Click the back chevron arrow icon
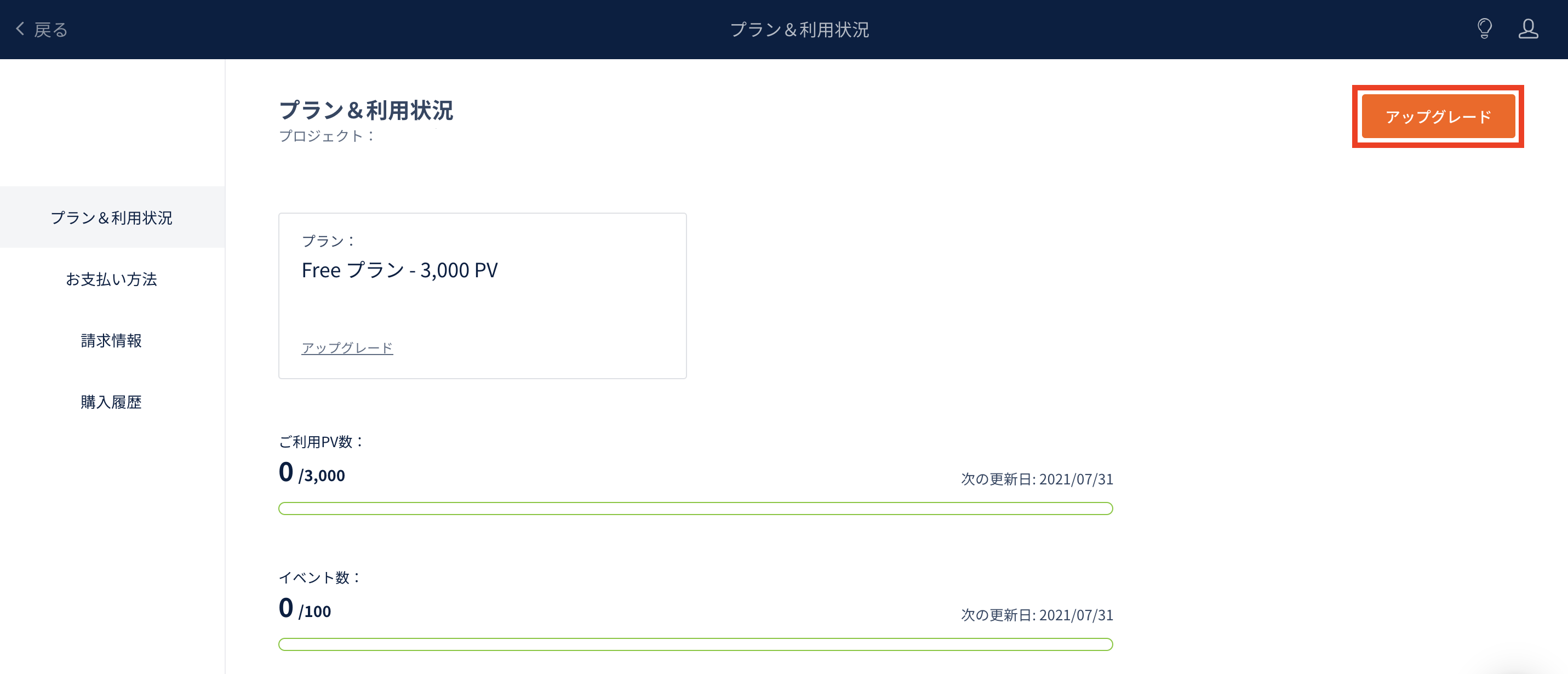Viewport: 1568px width, 674px height. 20,28
